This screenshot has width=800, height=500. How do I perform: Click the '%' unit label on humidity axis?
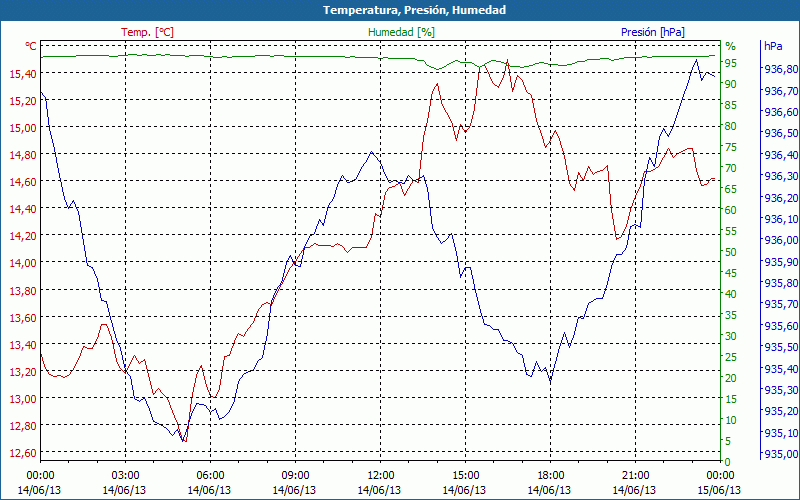pyautogui.click(x=731, y=46)
